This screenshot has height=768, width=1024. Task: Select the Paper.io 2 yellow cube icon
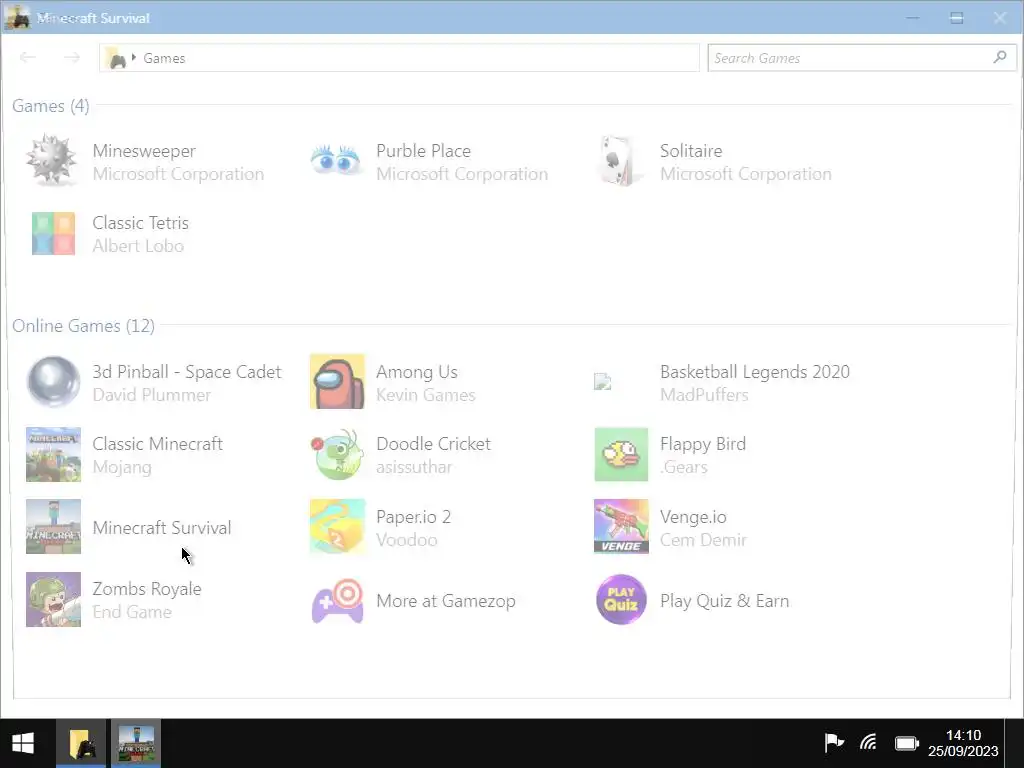[337, 526]
